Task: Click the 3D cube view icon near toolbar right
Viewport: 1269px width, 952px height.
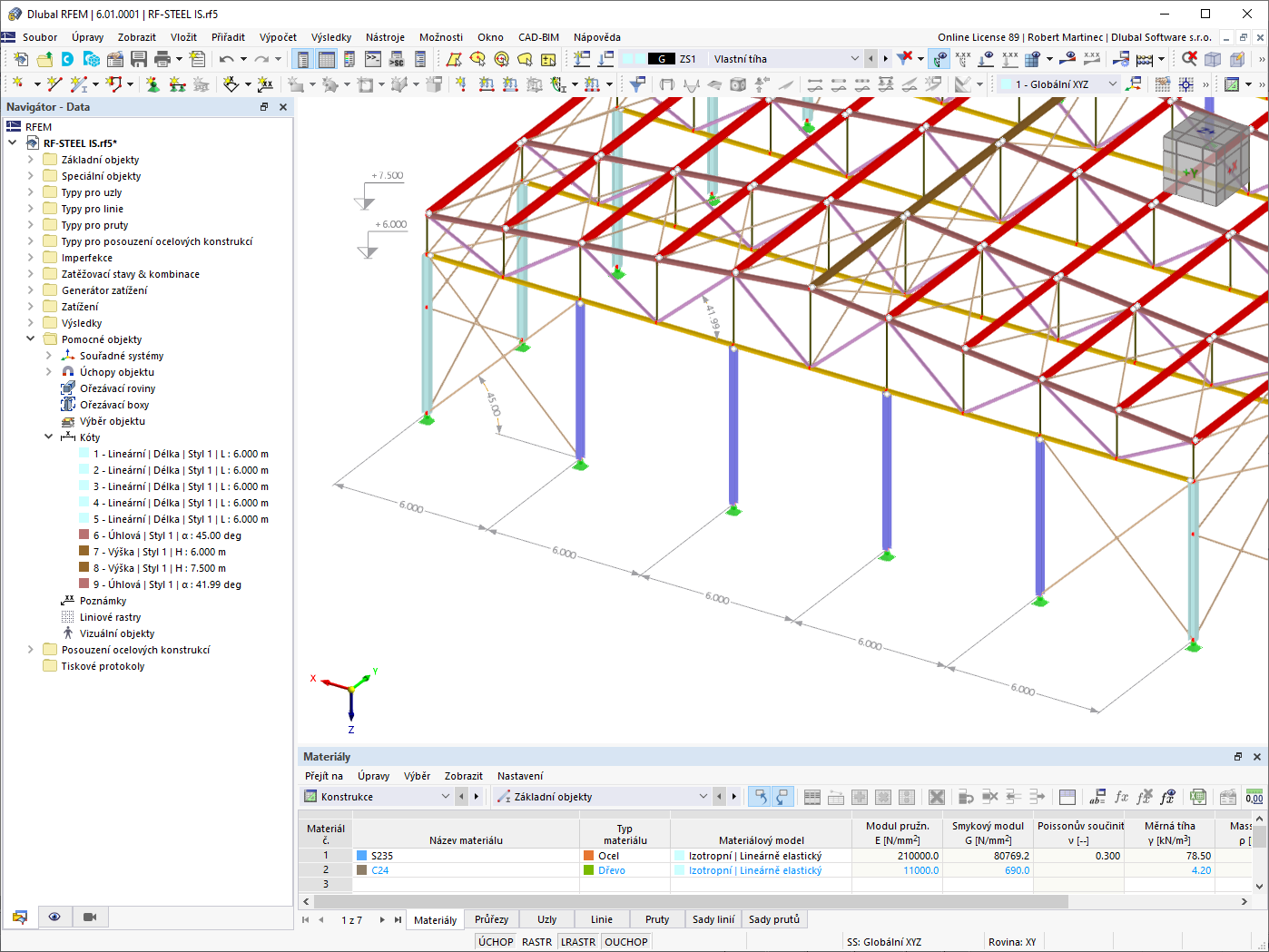Action: tap(1212, 57)
